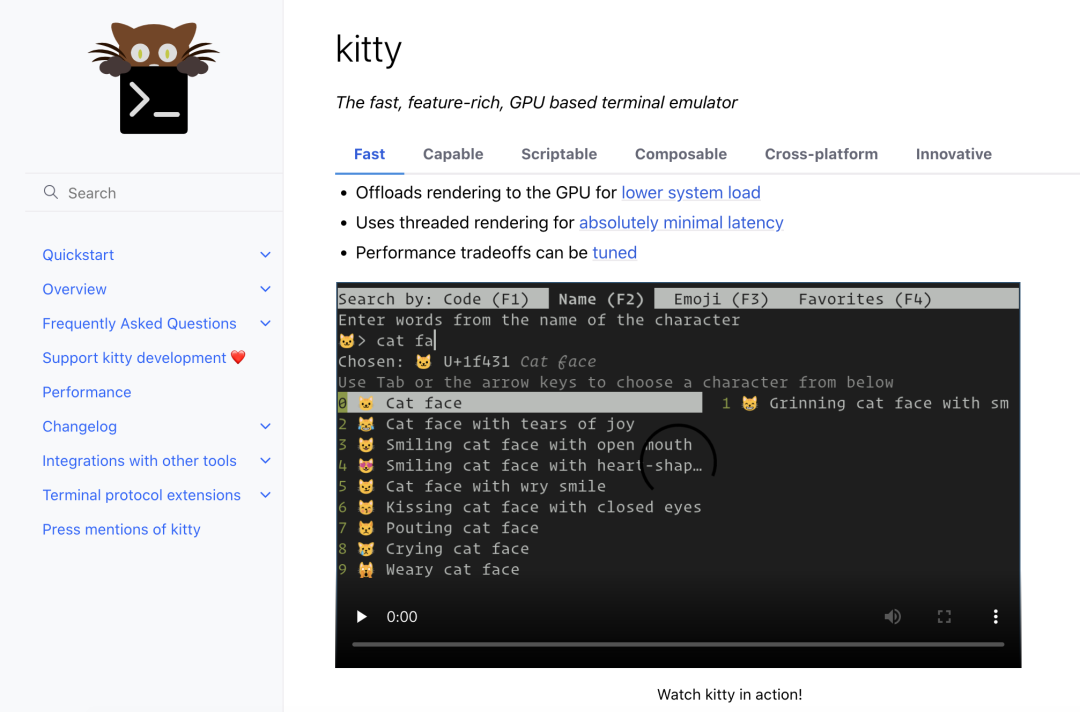Open the video more-options menu

click(x=995, y=616)
